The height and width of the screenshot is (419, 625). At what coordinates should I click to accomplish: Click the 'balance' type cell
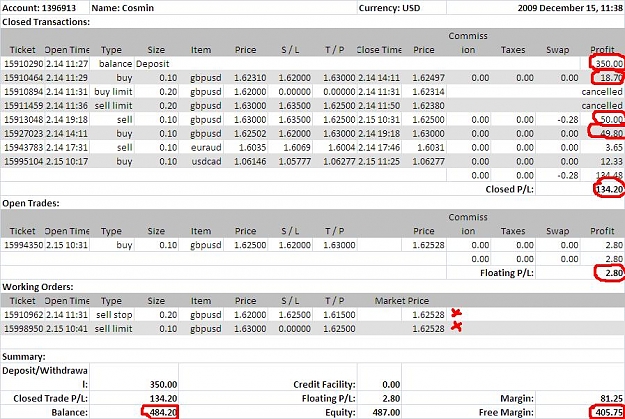[116, 64]
